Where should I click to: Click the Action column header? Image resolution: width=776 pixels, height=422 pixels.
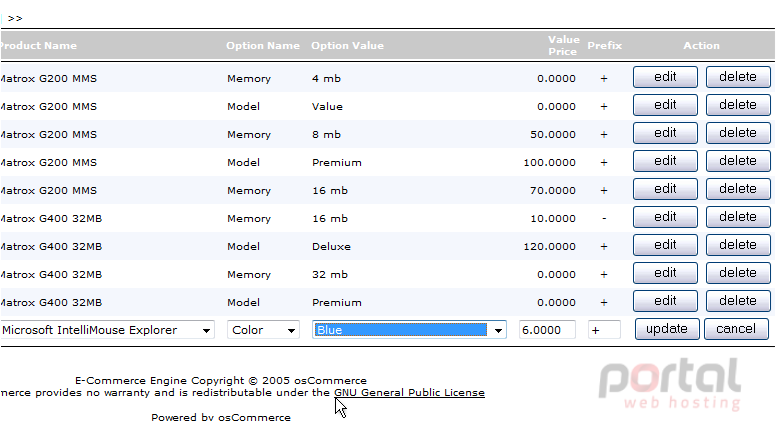[x=701, y=46]
